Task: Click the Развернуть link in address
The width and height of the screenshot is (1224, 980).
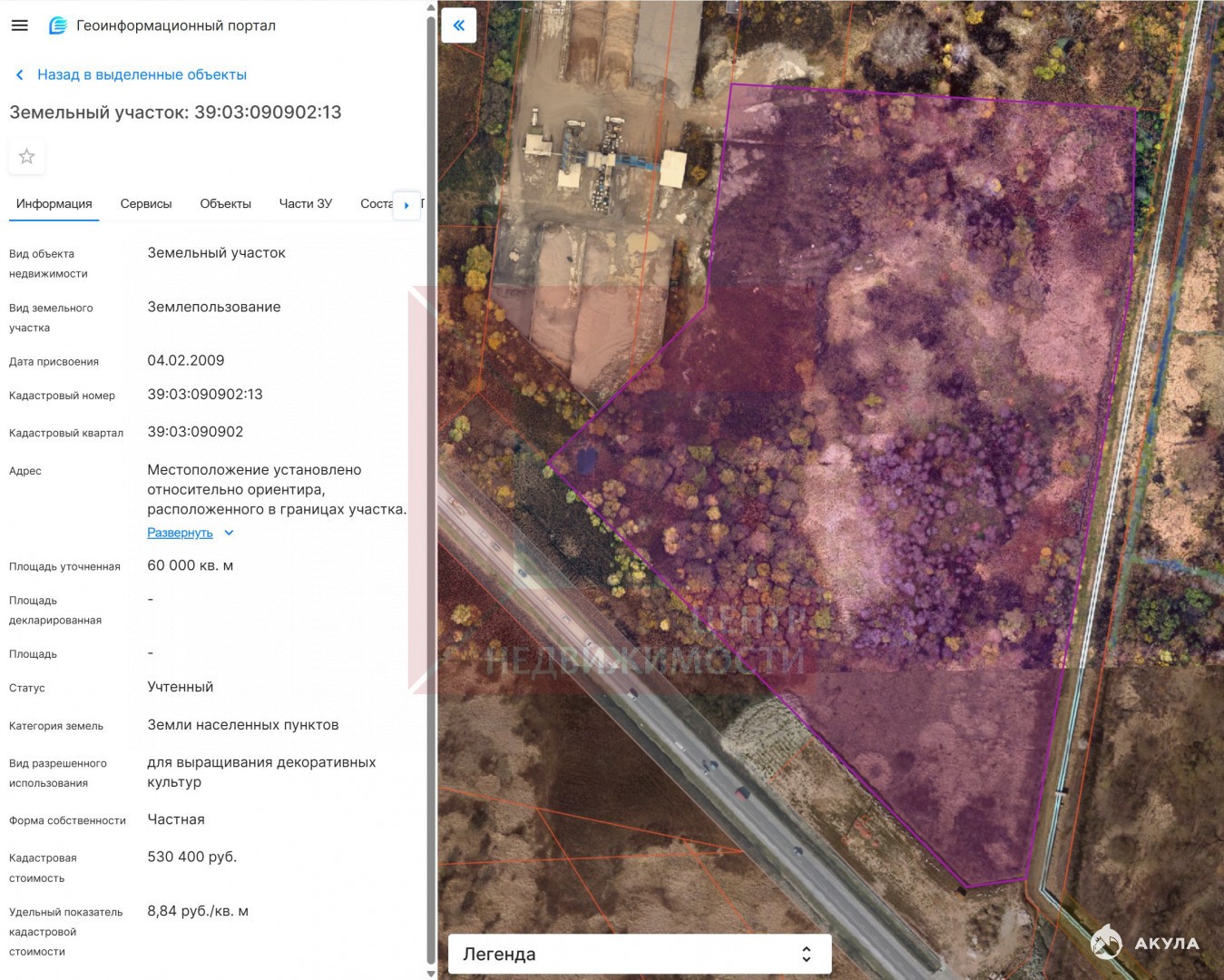Action: point(180,533)
